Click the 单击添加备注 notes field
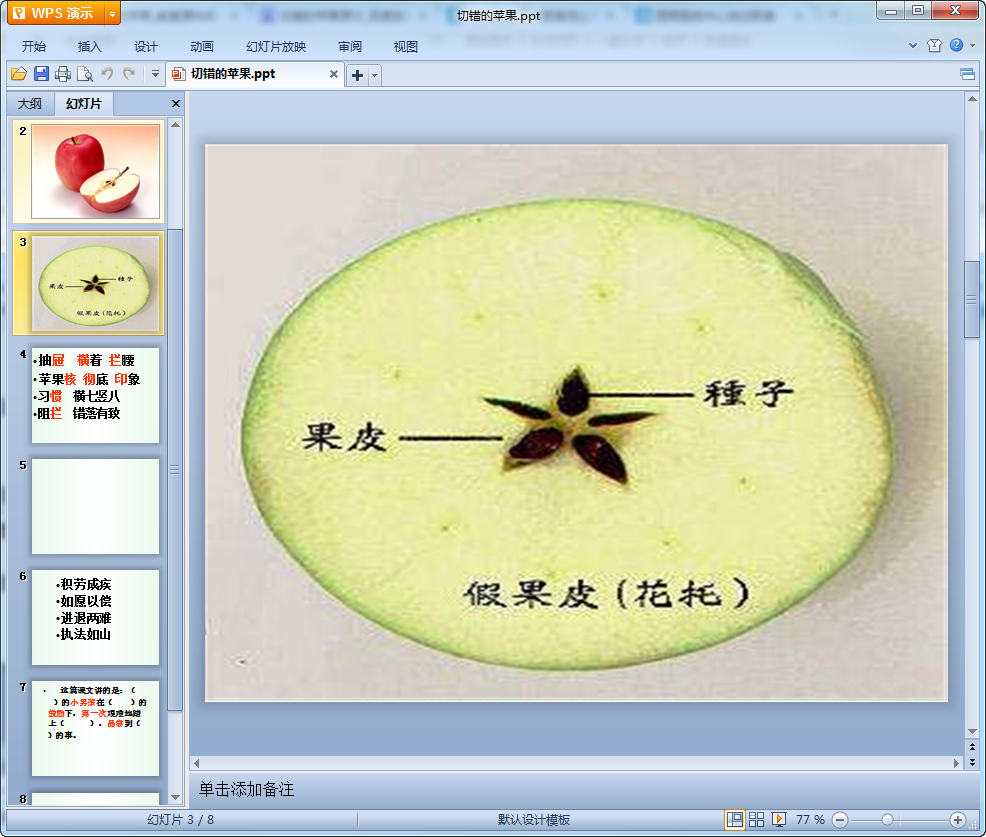Image resolution: width=986 pixels, height=837 pixels. (577, 789)
